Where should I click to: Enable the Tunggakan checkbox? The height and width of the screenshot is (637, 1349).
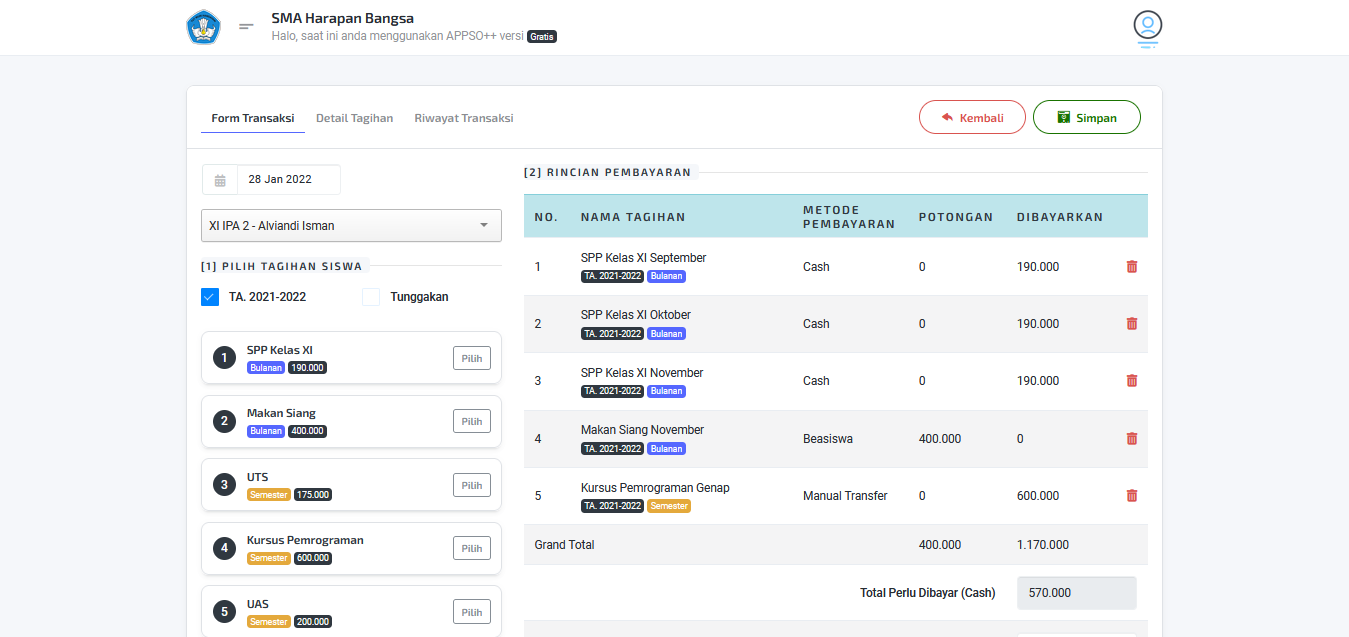click(x=371, y=297)
